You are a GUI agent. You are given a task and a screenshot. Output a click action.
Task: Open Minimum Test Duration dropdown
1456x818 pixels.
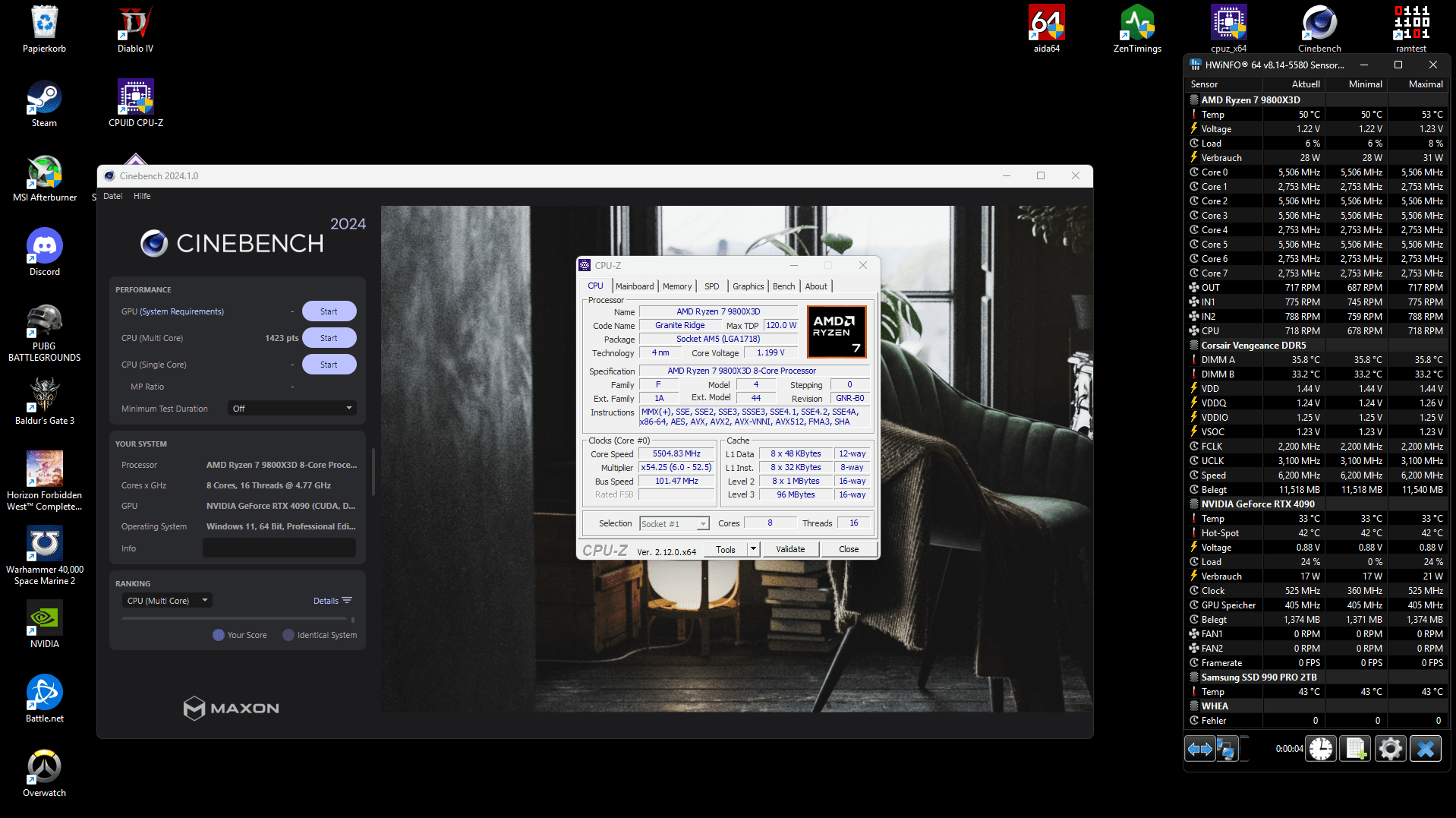pos(292,409)
